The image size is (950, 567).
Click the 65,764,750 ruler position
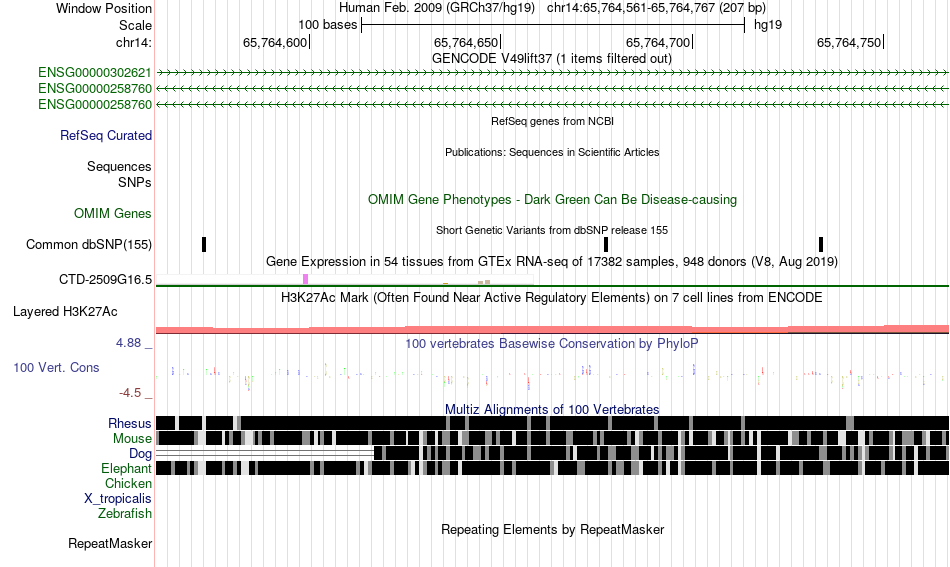pyautogui.click(x=849, y=42)
